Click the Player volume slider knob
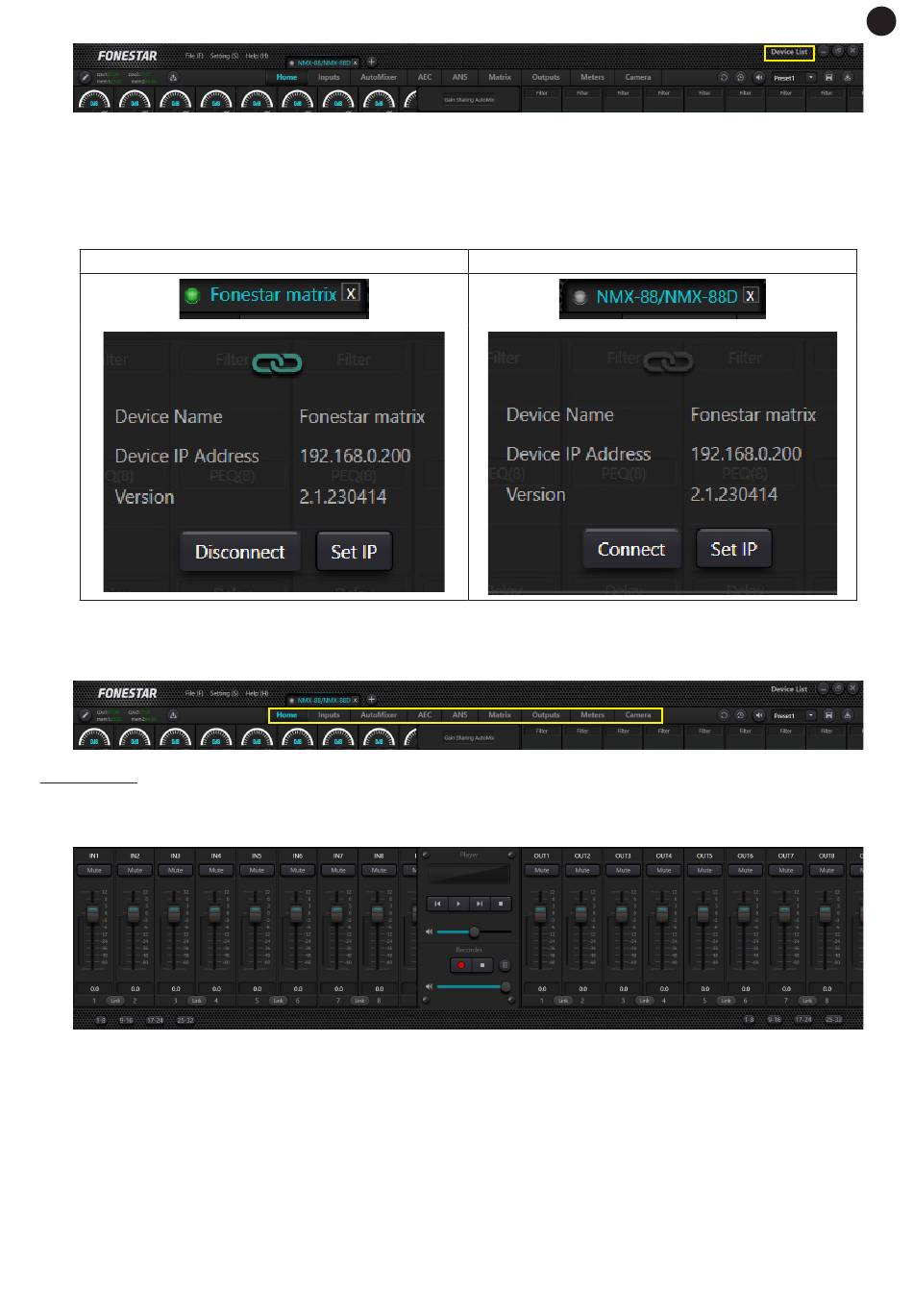The height and width of the screenshot is (1316, 913). (474, 931)
